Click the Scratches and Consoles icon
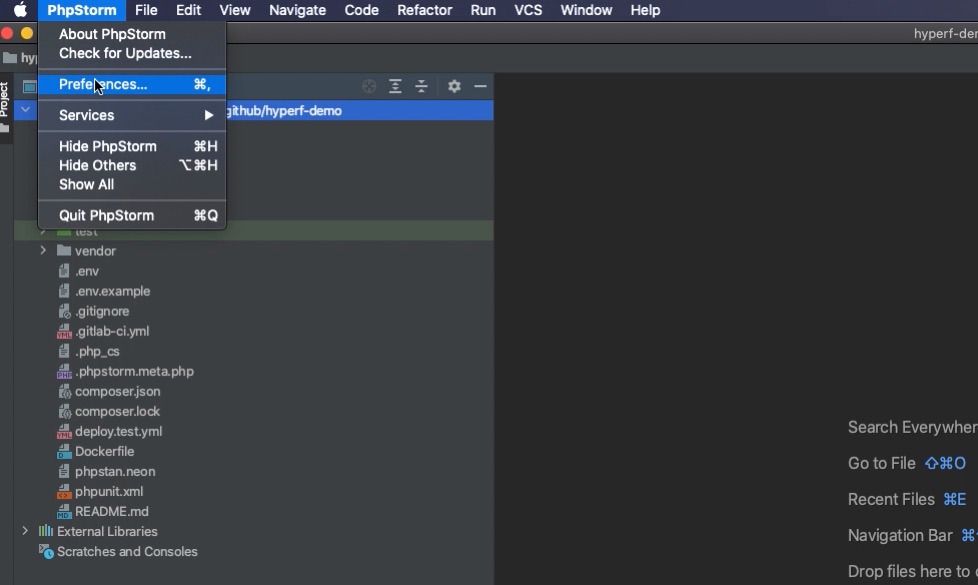978x585 pixels. [x=46, y=551]
